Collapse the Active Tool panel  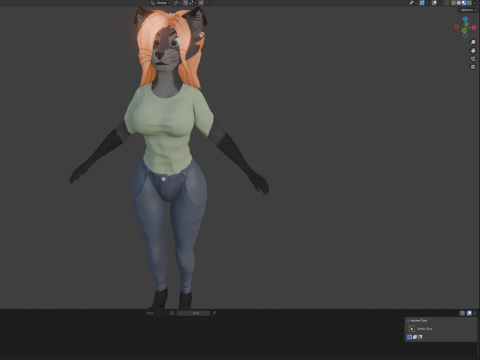[408, 321]
